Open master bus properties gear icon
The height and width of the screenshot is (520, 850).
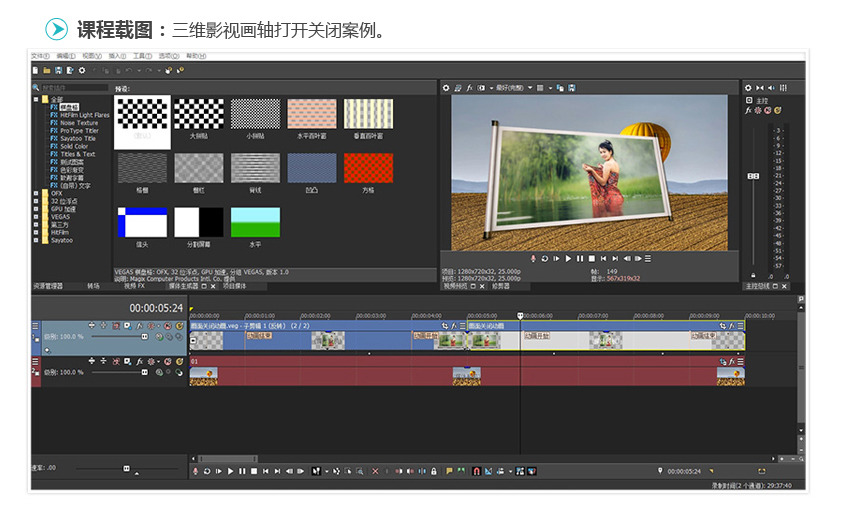tap(748, 88)
